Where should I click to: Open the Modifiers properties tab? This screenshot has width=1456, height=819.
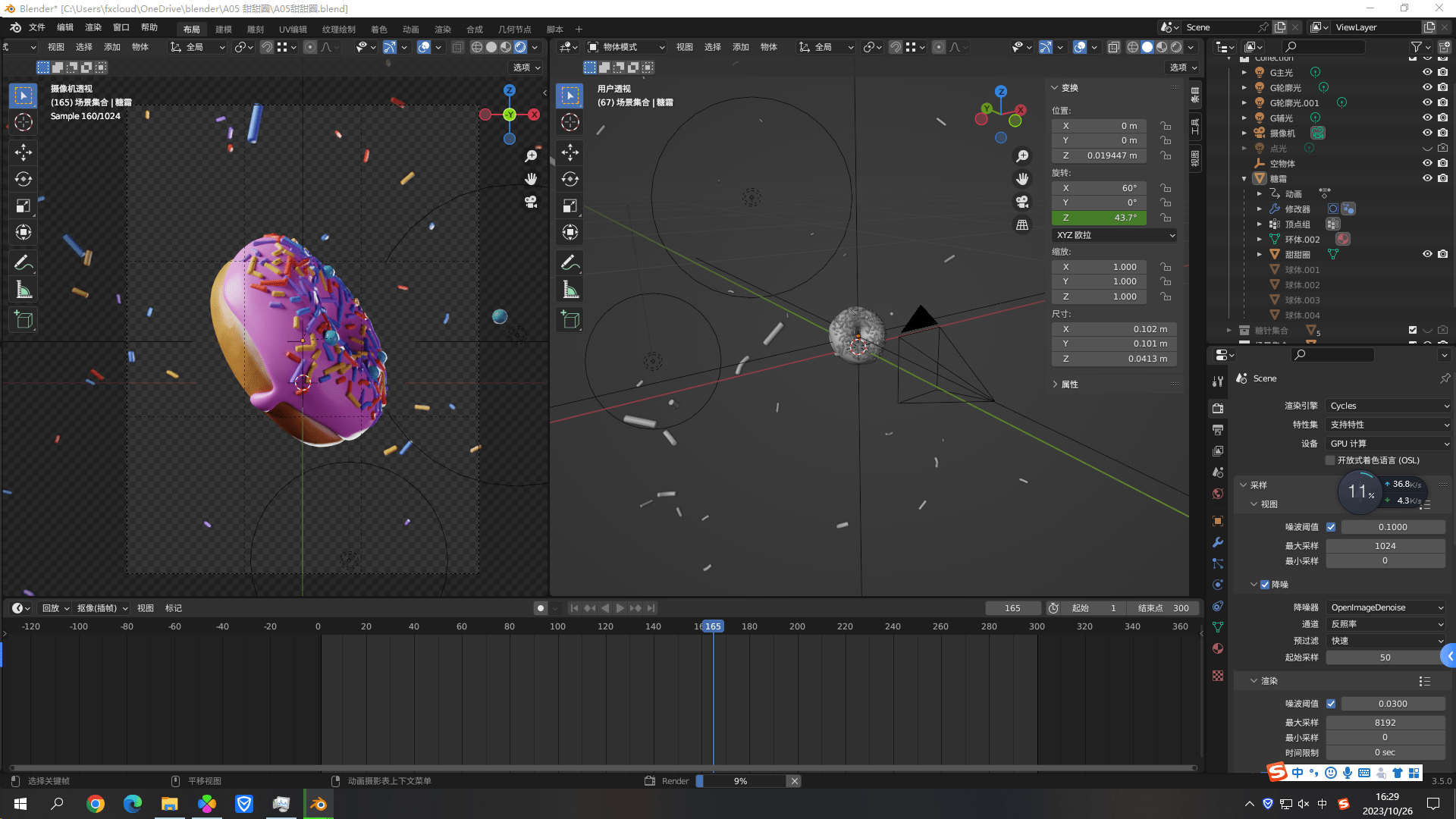point(1218,542)
